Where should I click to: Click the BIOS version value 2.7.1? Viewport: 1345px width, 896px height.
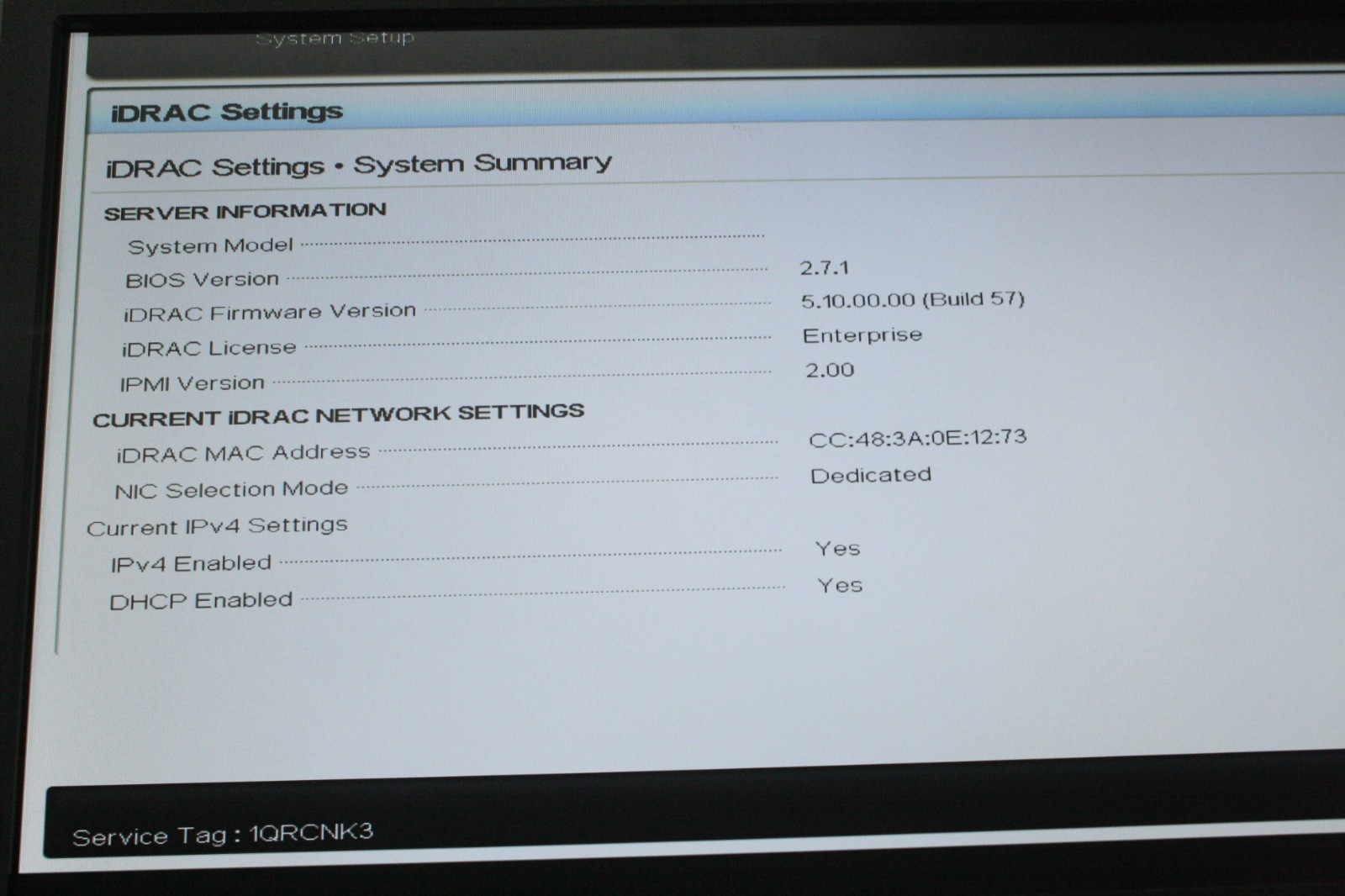point(824,268)
